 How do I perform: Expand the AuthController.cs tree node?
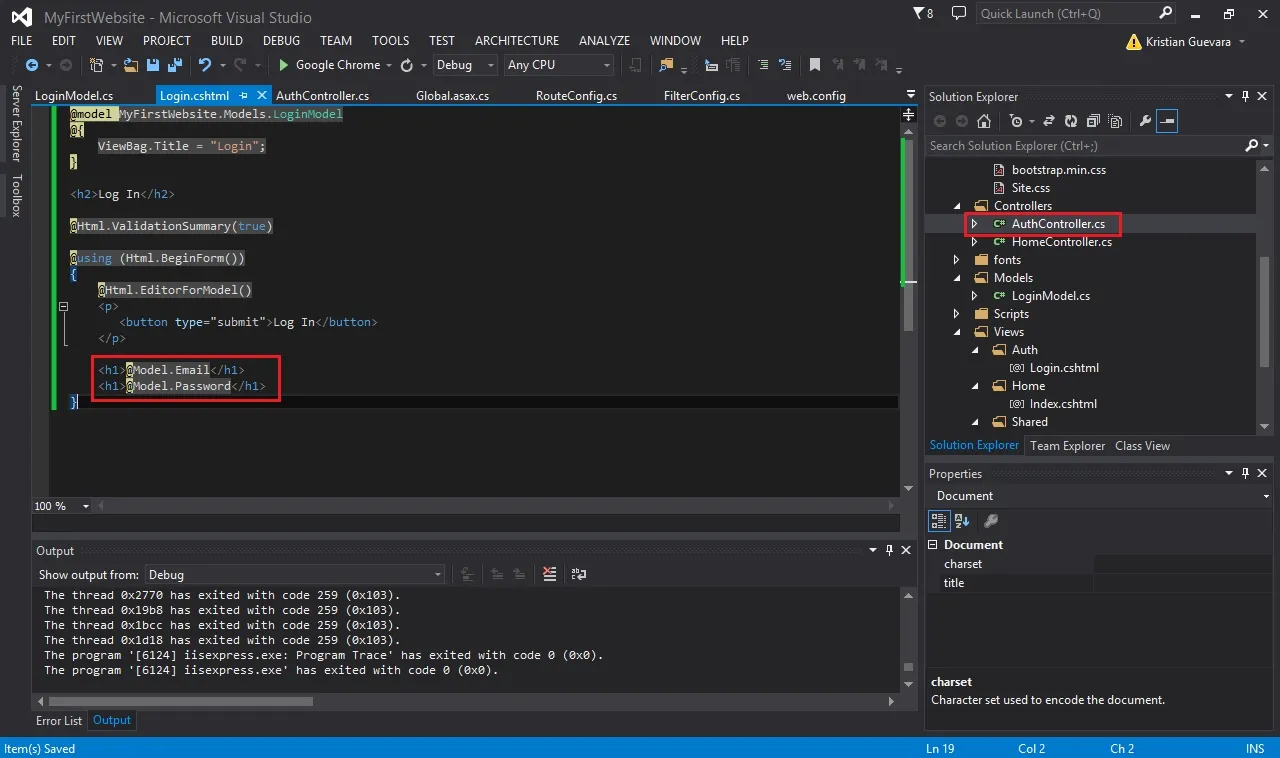975,224
